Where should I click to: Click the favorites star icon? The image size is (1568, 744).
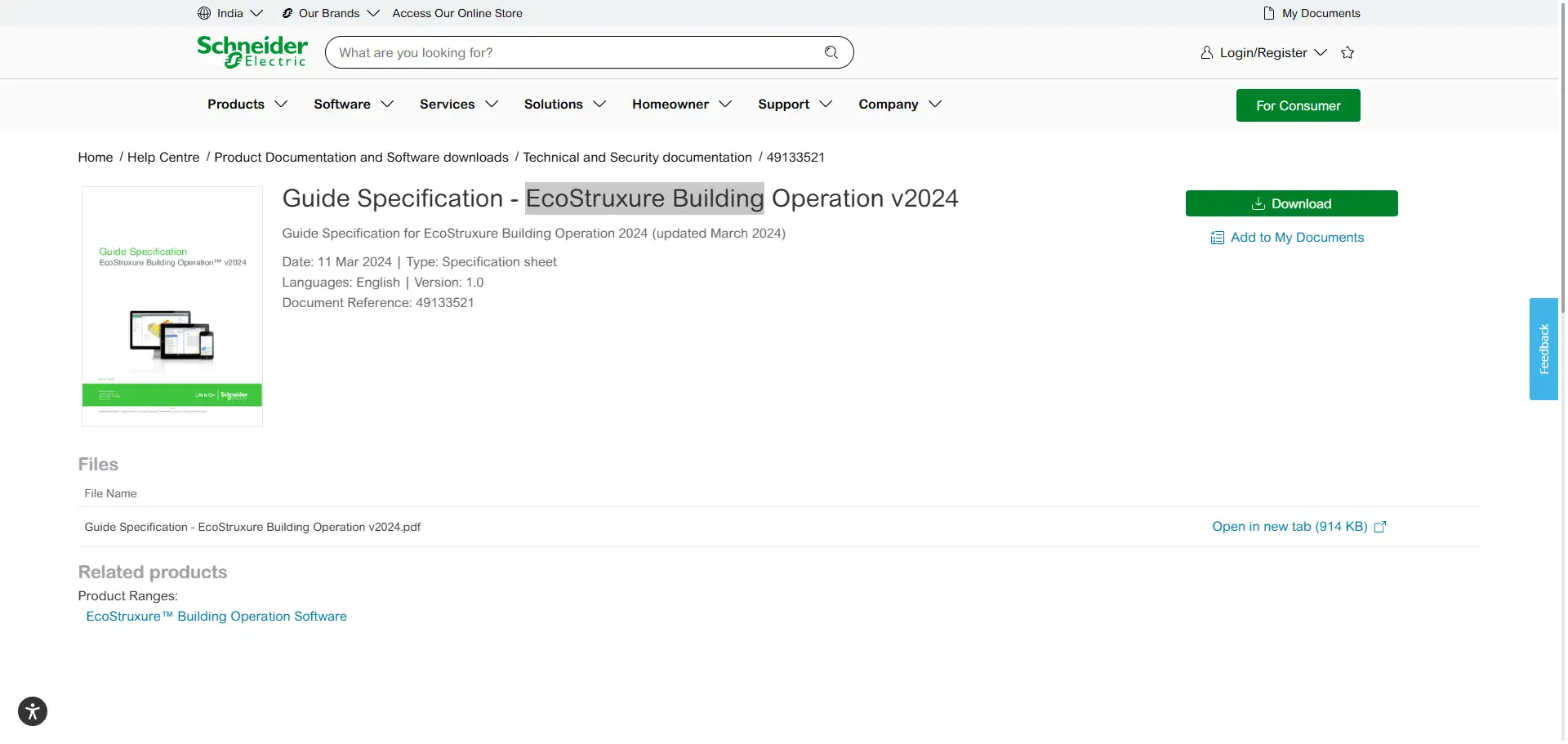coord(1347,52)
